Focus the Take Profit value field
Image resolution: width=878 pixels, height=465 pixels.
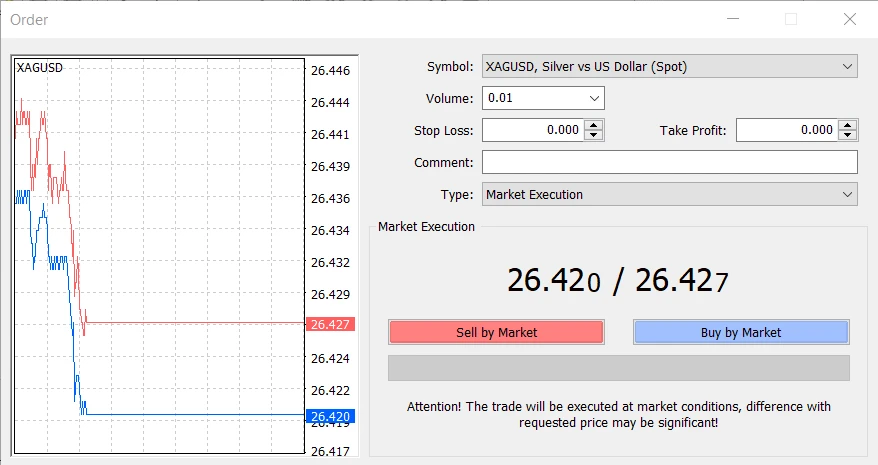coord(786,130)
